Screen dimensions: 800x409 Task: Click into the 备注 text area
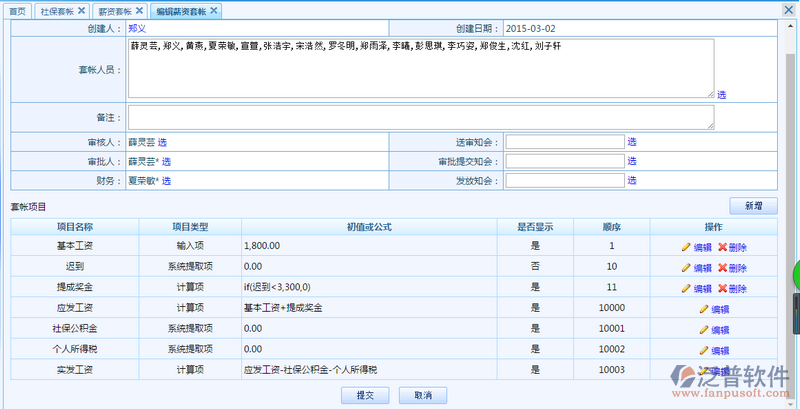pos(421,117)
